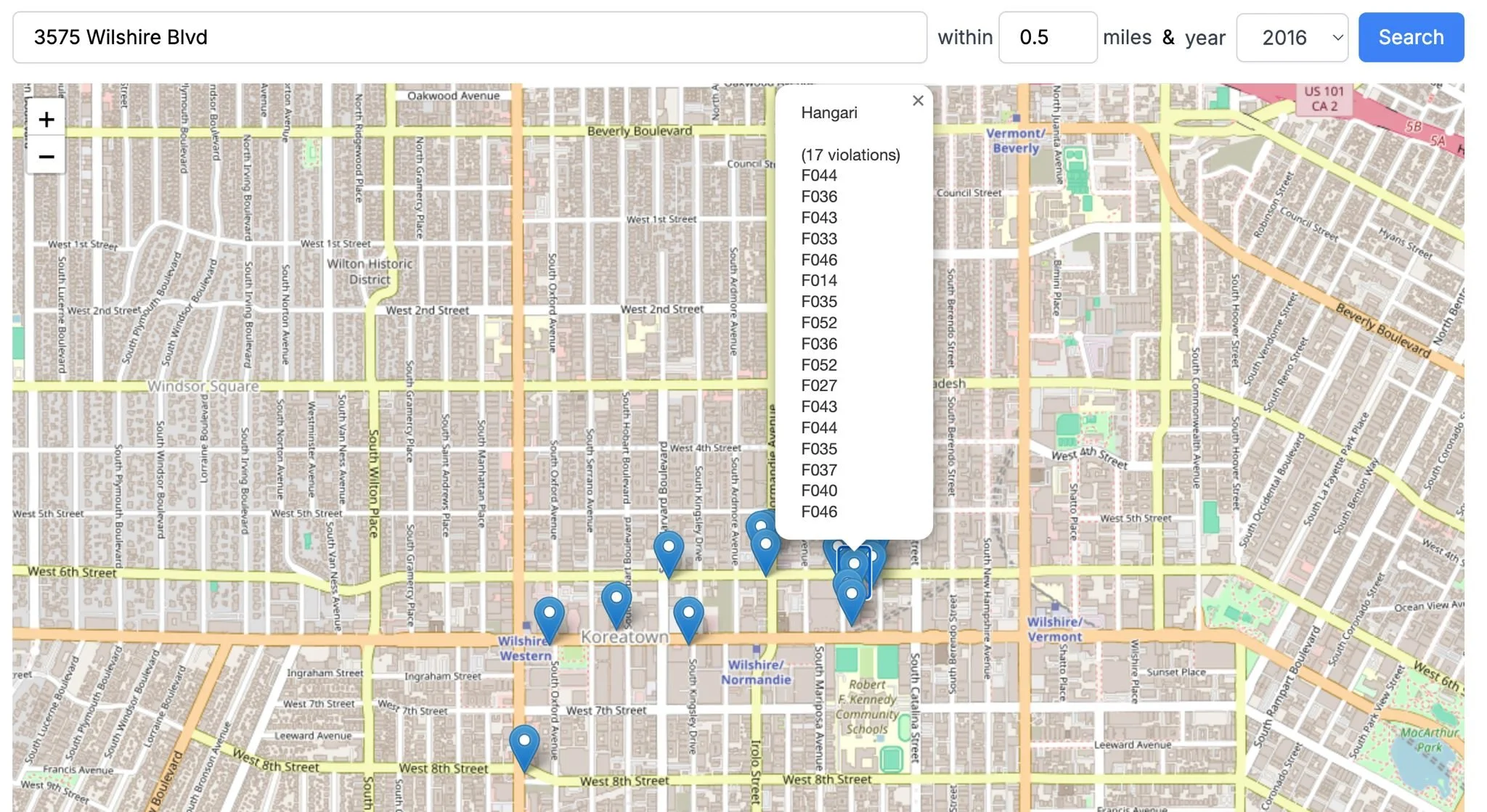Click the MacArthur Park label on map
This screenshot has width=1487, height=812.
(1428, 739)
